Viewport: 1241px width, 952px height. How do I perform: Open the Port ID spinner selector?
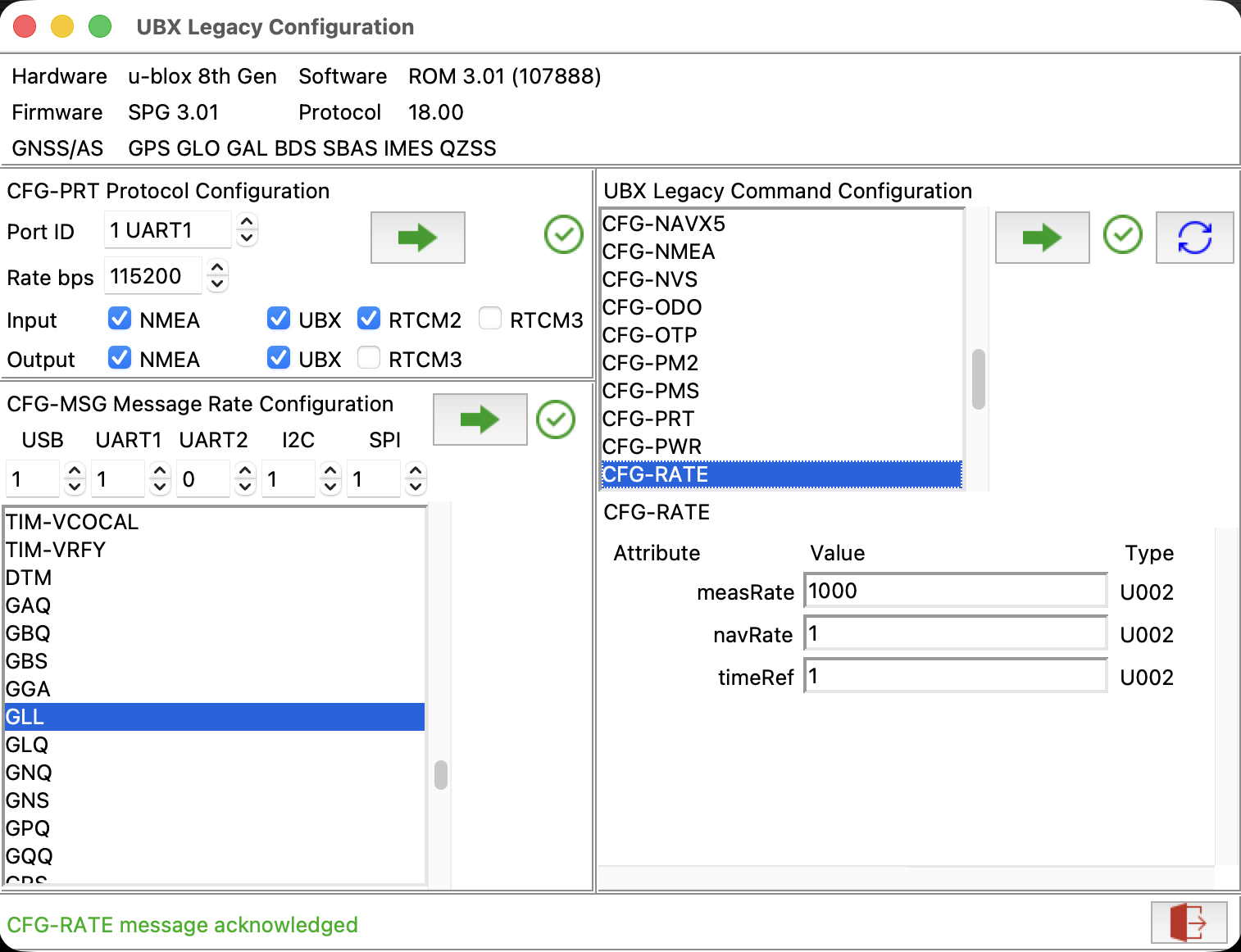click(x=247, y=229)
